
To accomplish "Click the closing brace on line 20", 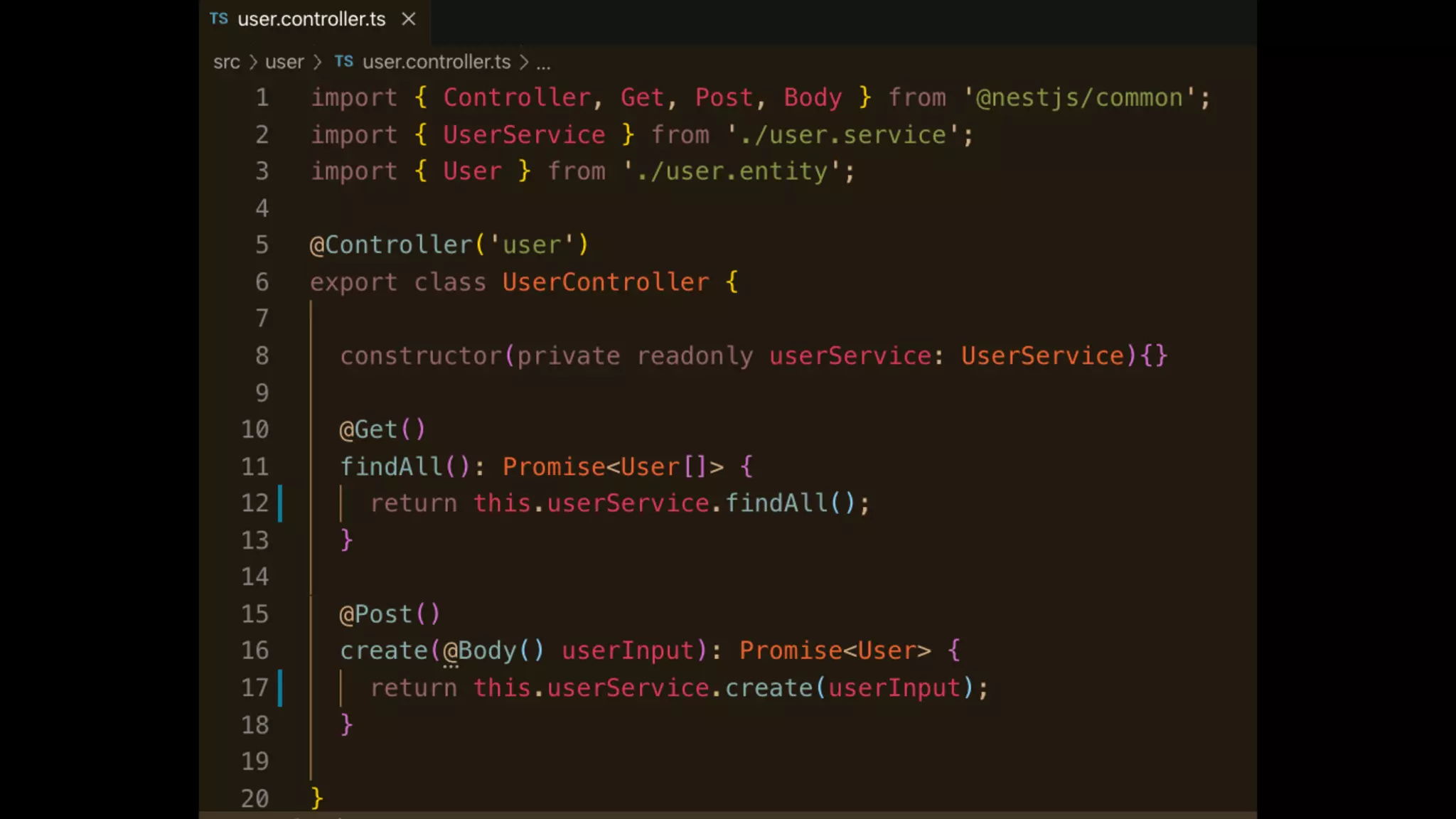I will click(317, 798).
